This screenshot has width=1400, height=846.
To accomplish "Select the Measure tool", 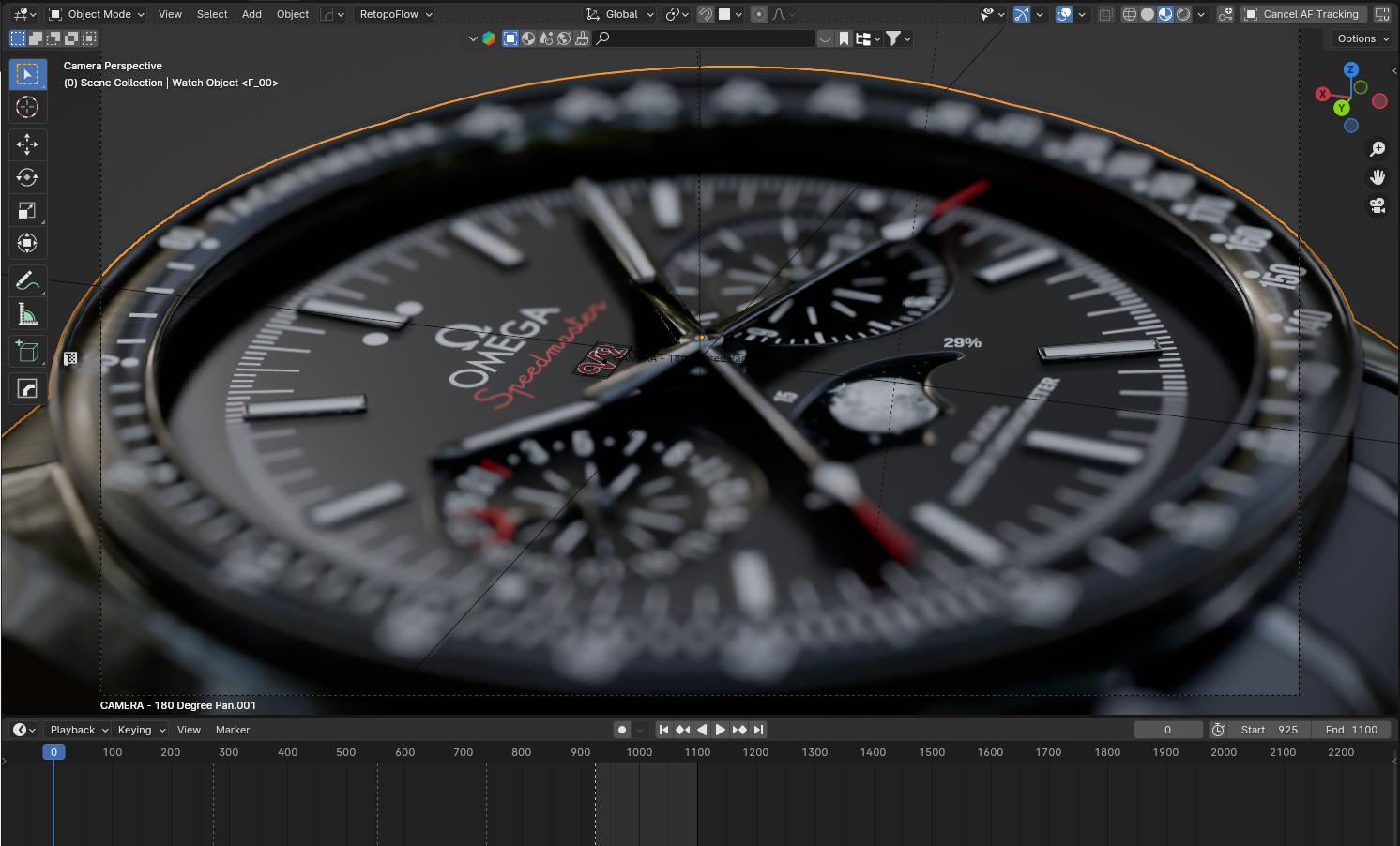I will click(x=27, y=314).
